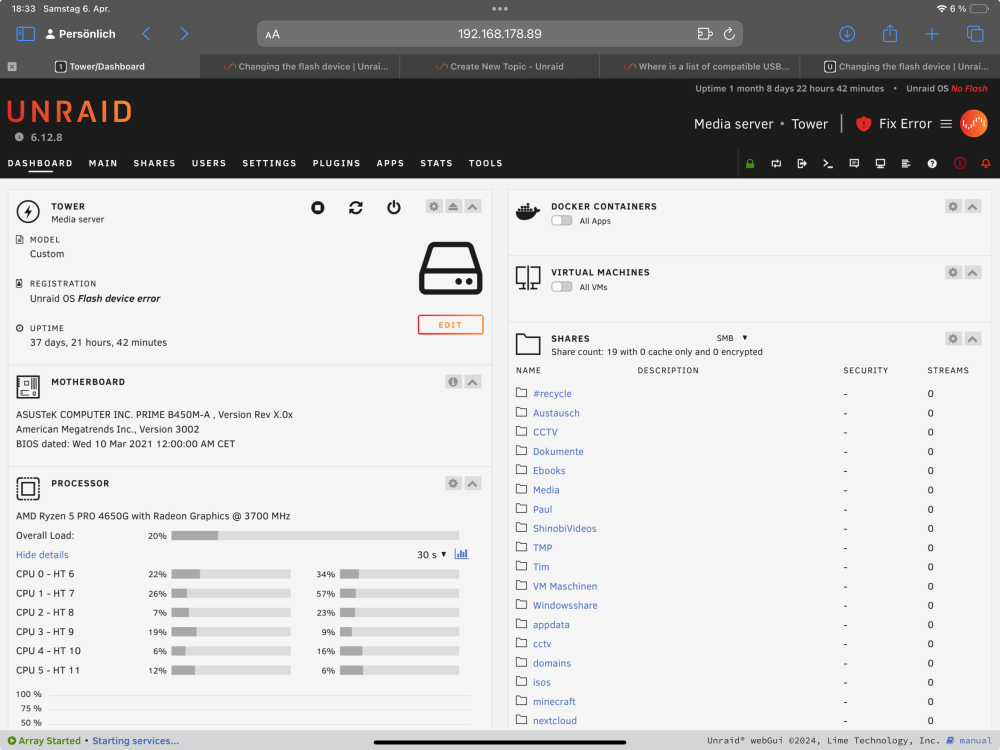Collapse the Virtual Machines tile
This screenshot has width=1000, height=750.
point(973,273)
